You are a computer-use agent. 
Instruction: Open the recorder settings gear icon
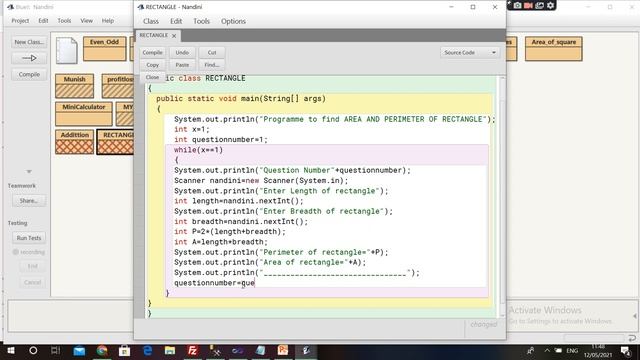point(551,5)
